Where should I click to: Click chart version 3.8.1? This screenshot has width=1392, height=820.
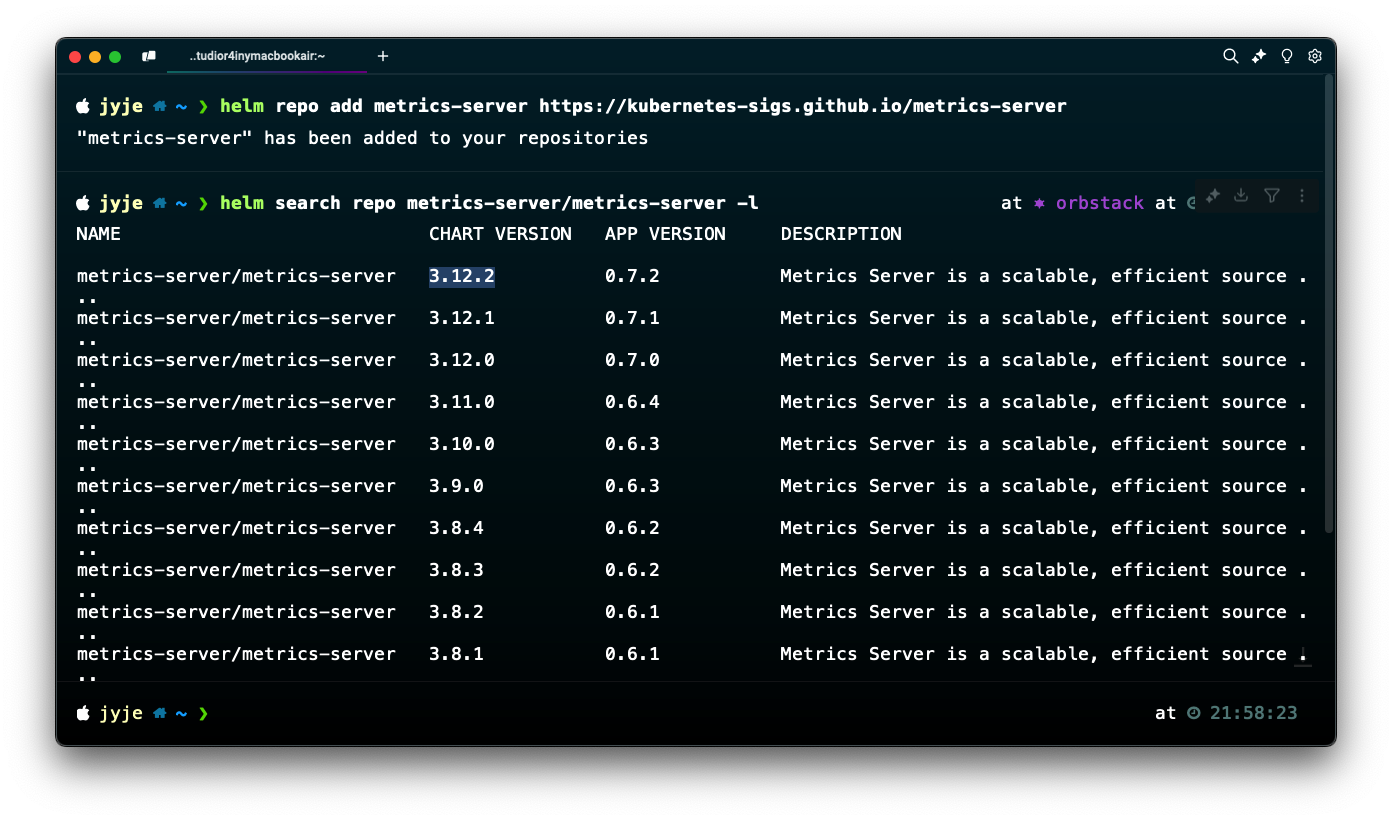coord(456,654)
